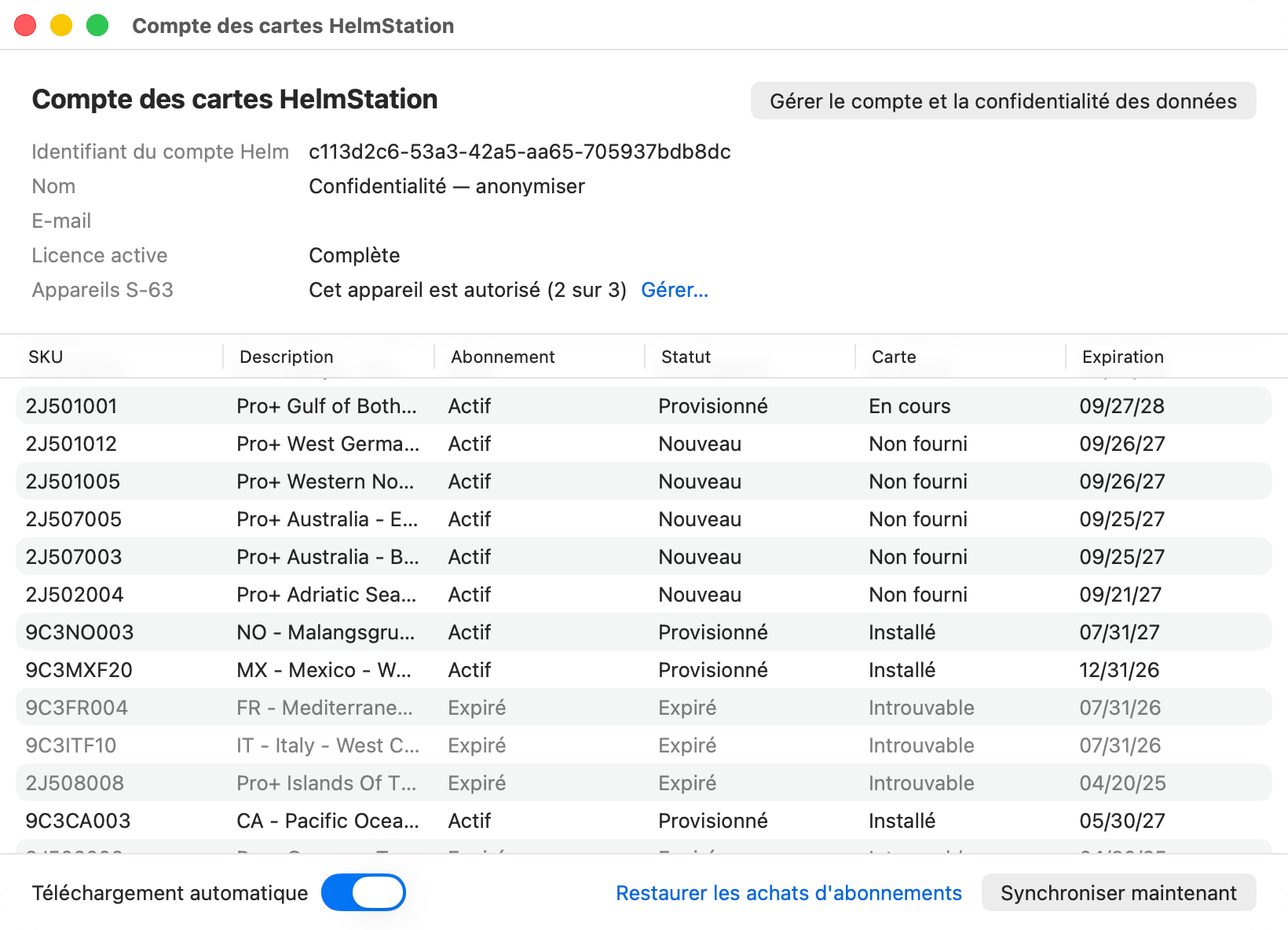Click the Gérer... link for S-63 devices
This screenshot has width=1288, height=930.
[675, 290]
